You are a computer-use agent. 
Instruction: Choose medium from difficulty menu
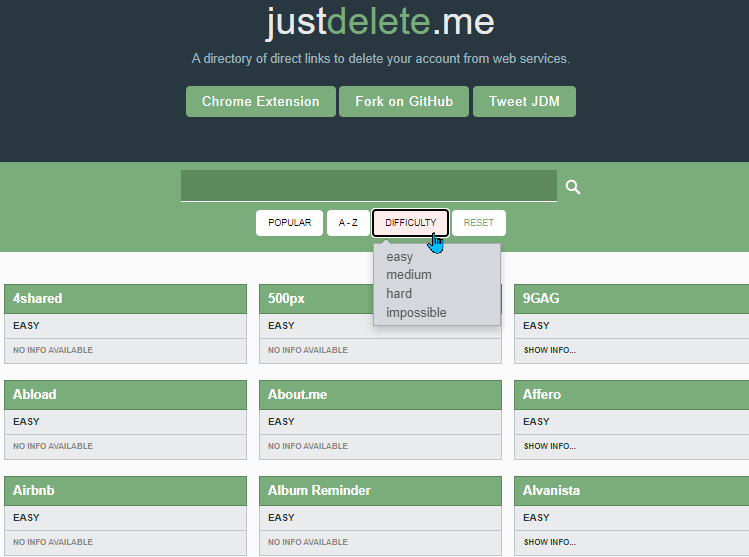pyautogui.click(x=409, y=275)
